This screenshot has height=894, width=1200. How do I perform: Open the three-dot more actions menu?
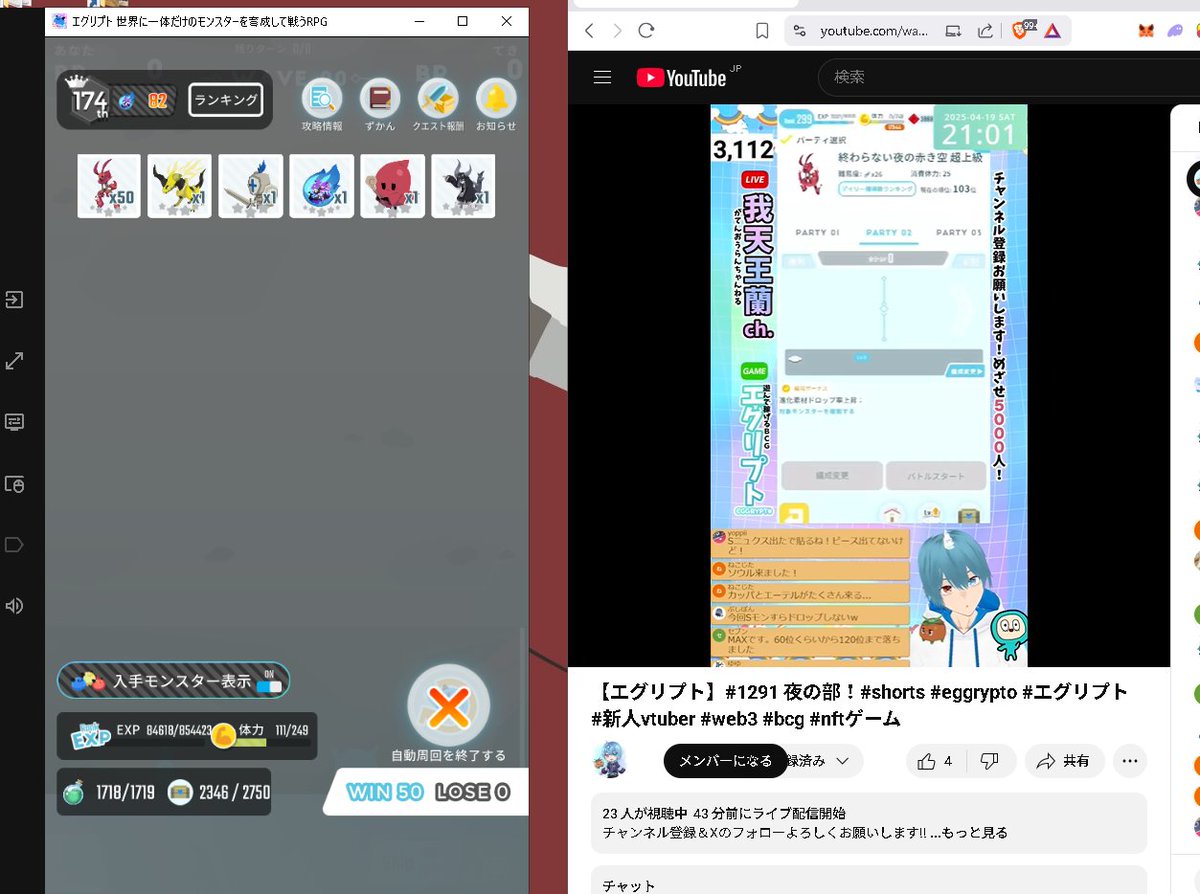(1130, 761)
